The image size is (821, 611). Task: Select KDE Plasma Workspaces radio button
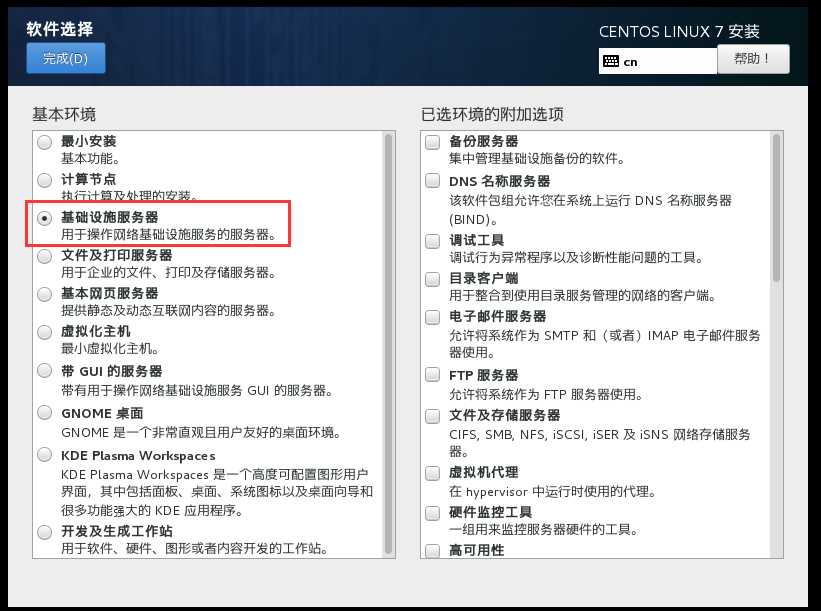(45, 454)
